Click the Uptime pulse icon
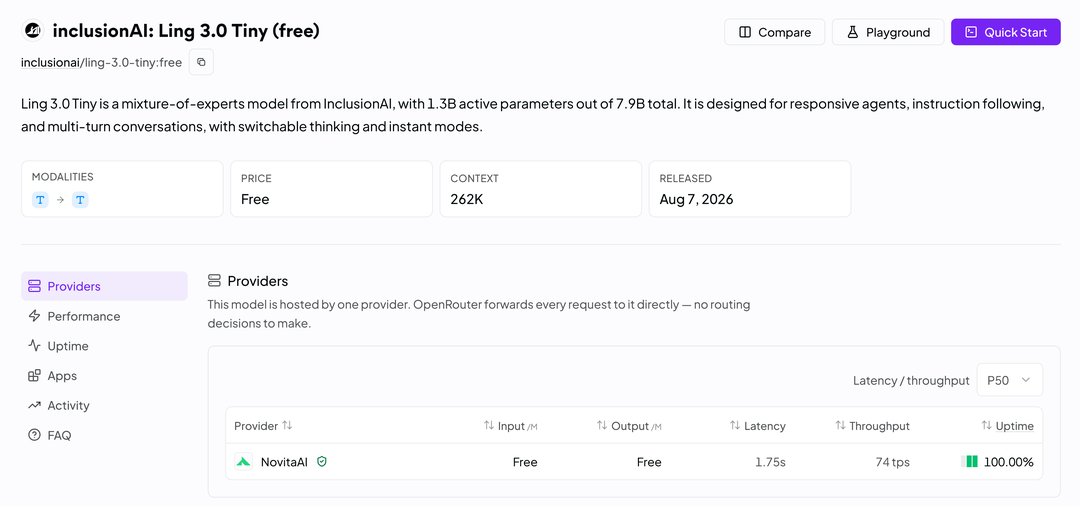The width and height of the screenshot is (1080, 506). click(x=34, y=346)
